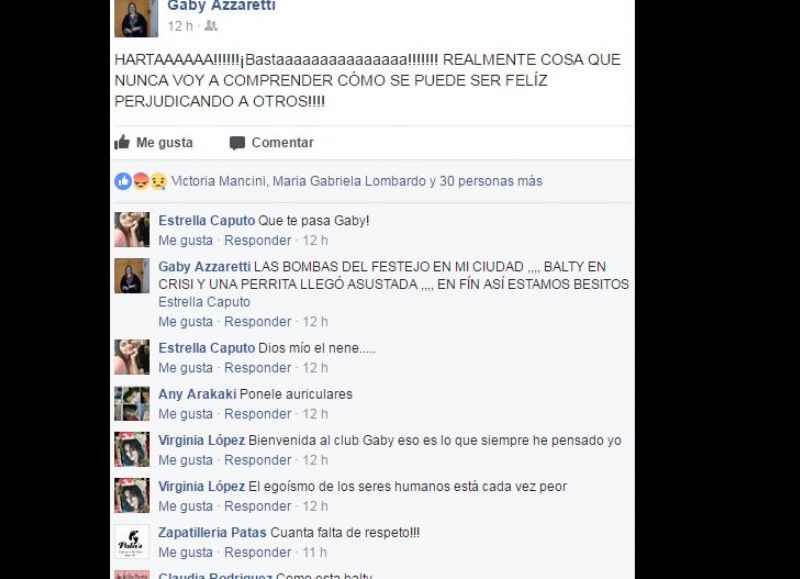Click the thumbs-up Me gusta icon
Viewport: 800px width, 579px height.
[122, 142]
